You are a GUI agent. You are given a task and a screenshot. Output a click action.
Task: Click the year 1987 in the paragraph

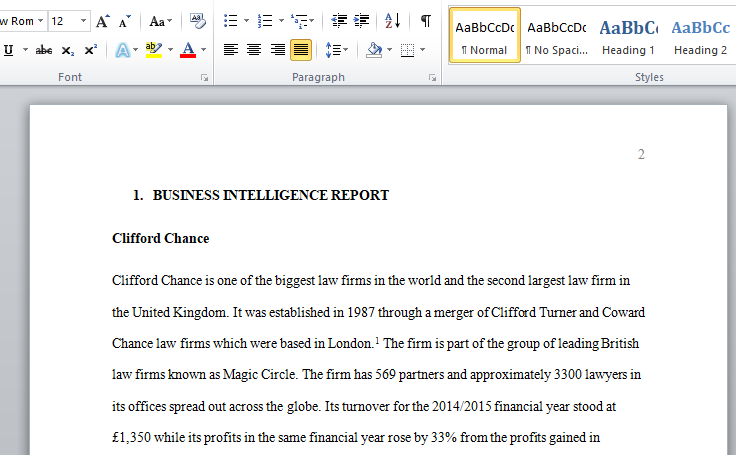(360, 312)
